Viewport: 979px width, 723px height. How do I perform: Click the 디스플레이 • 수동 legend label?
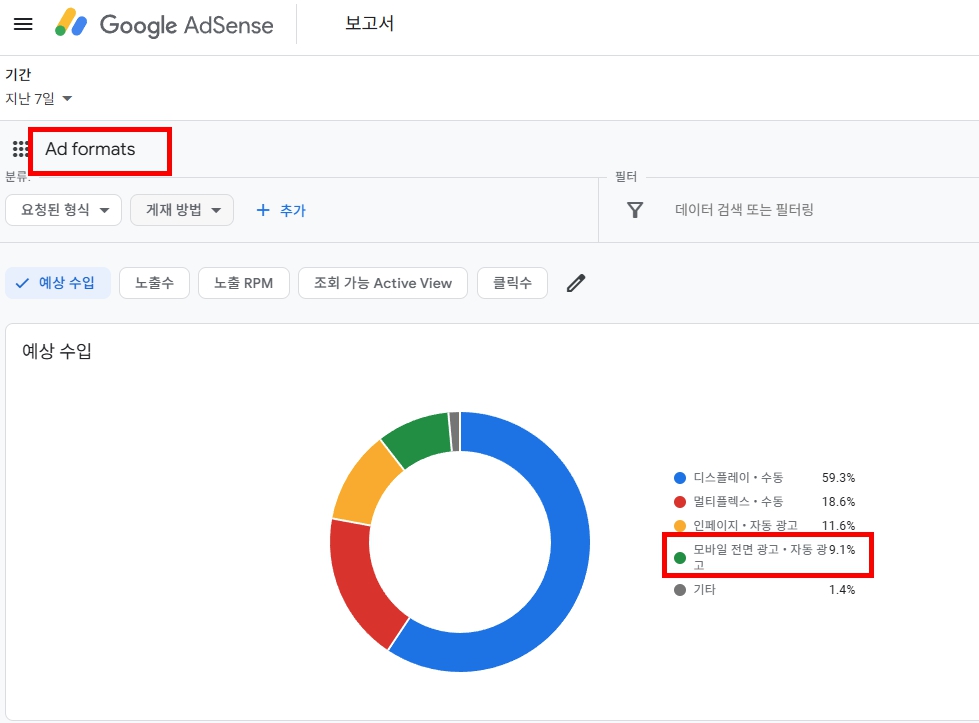point(738,478)
